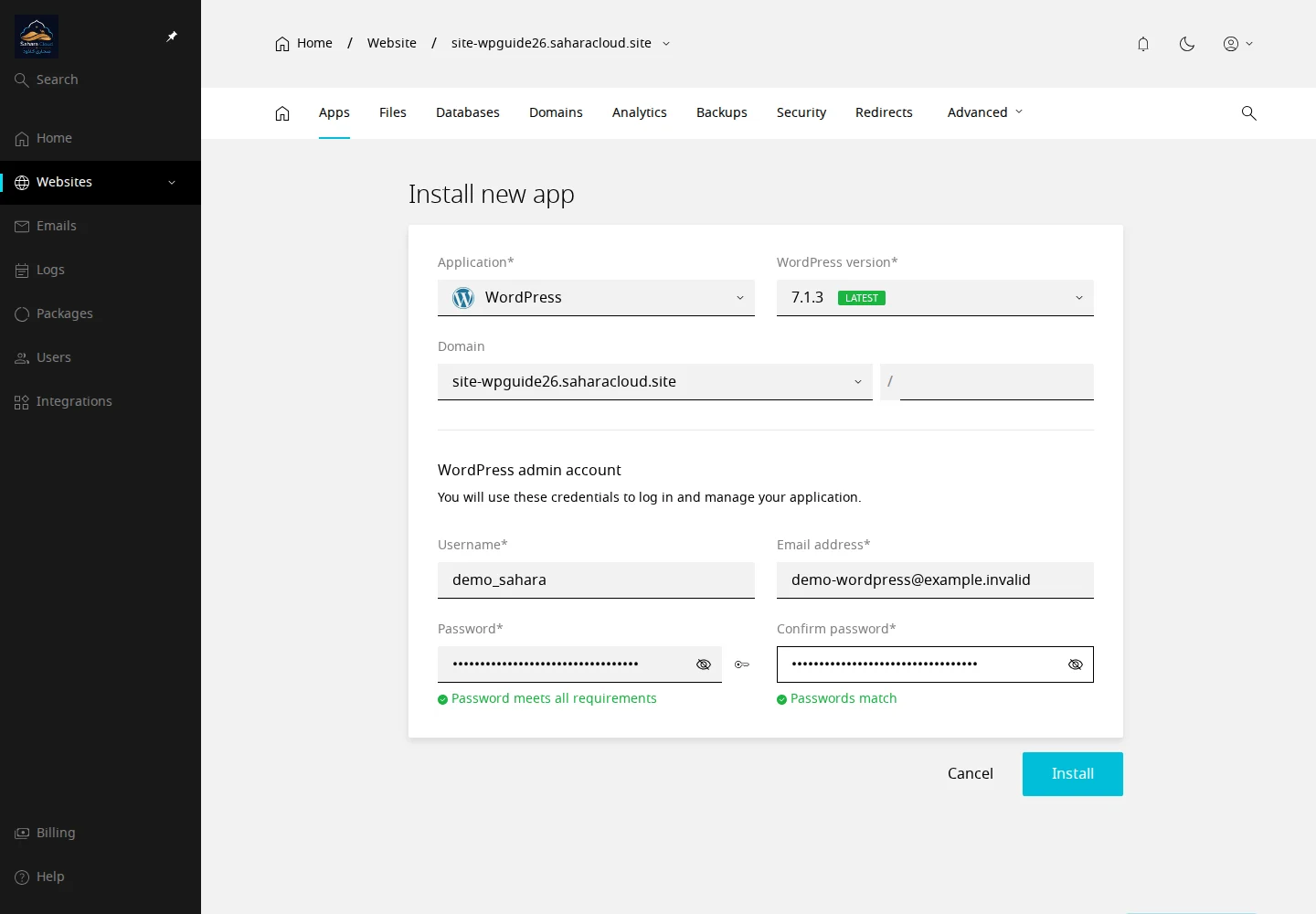The image size is (1316, 914).
Task: Toggle visibility of the Password field
Action: (704, 664)
